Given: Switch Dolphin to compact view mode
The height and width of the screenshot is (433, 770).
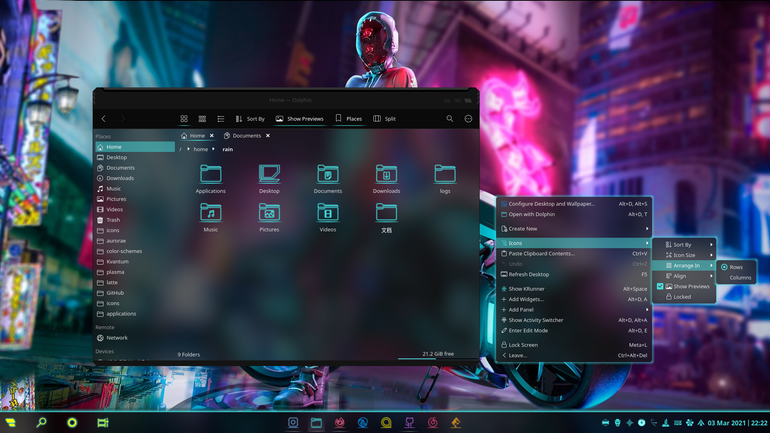Looking at the screenshot, I should (202, 119).
